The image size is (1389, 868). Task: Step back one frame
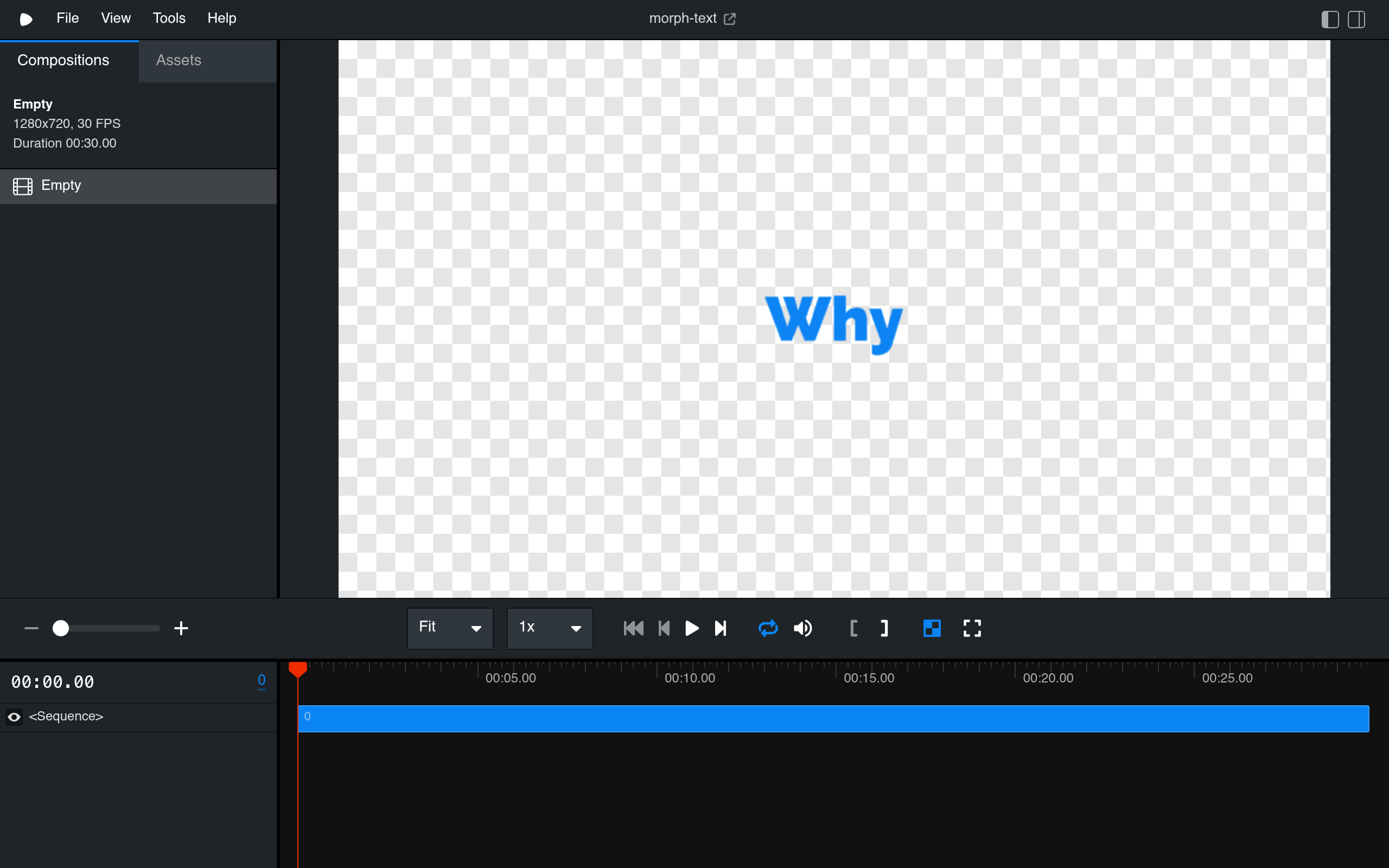point(664,628)
